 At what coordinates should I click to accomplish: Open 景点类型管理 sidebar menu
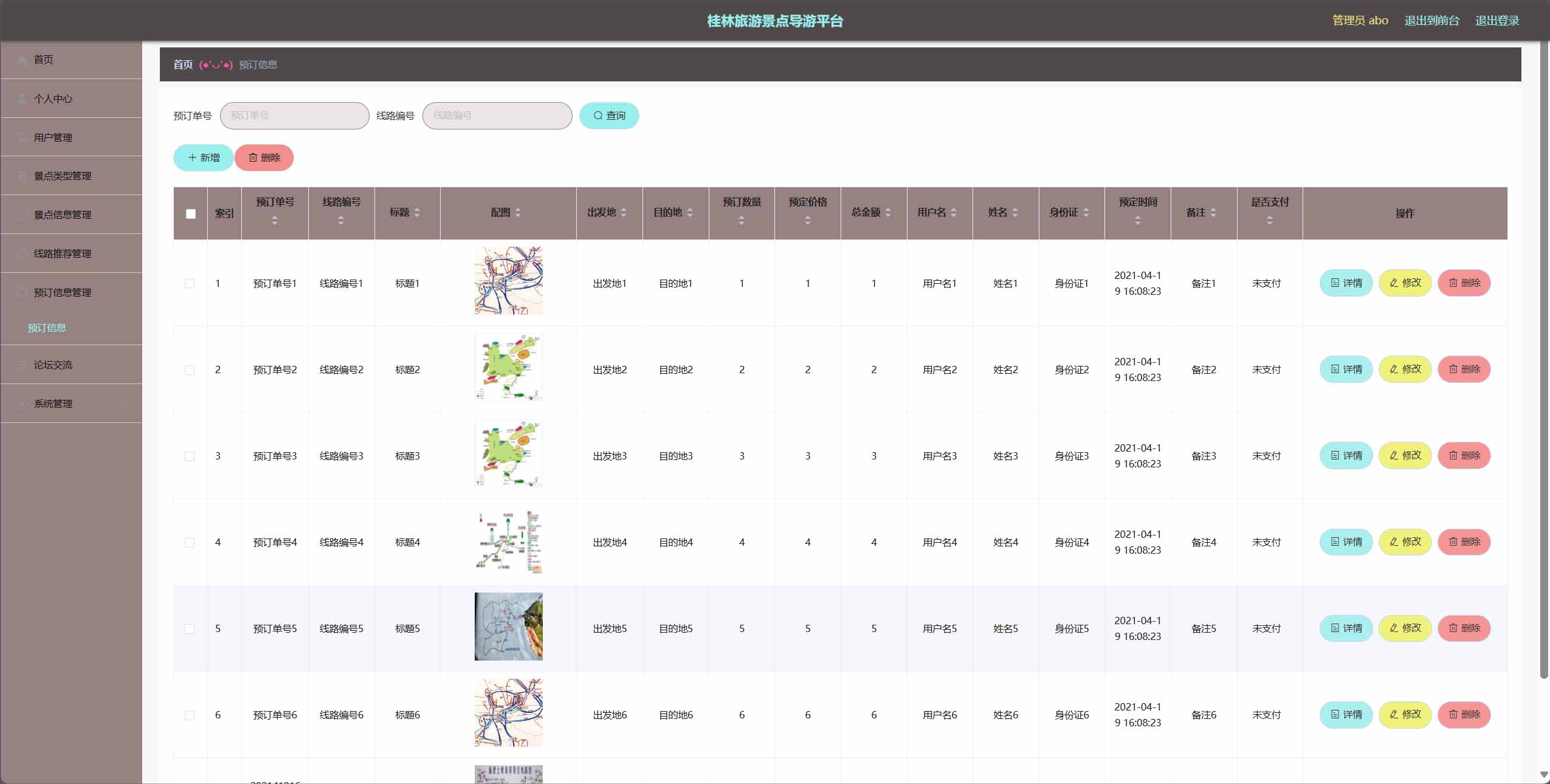tap(71, 176)
